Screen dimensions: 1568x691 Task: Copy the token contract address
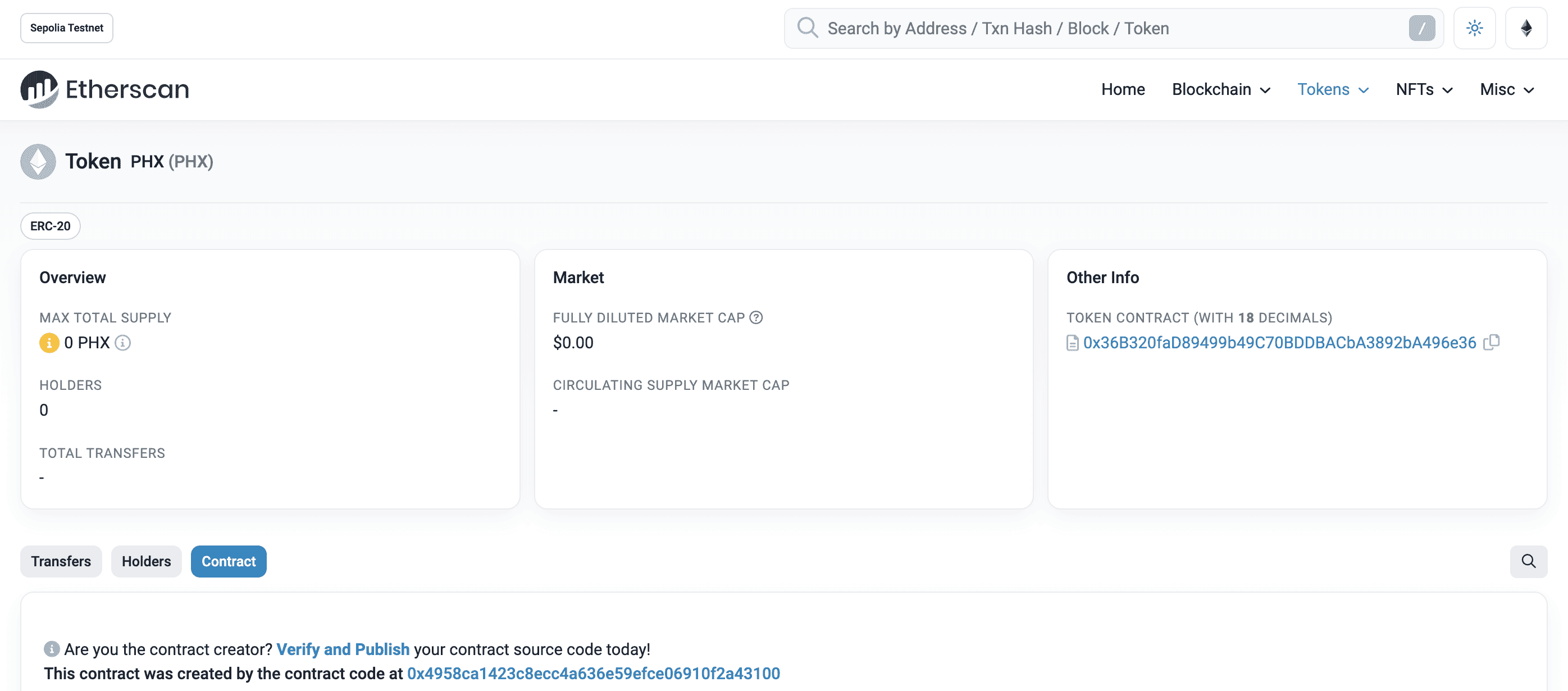click(x=1491, y=342)
